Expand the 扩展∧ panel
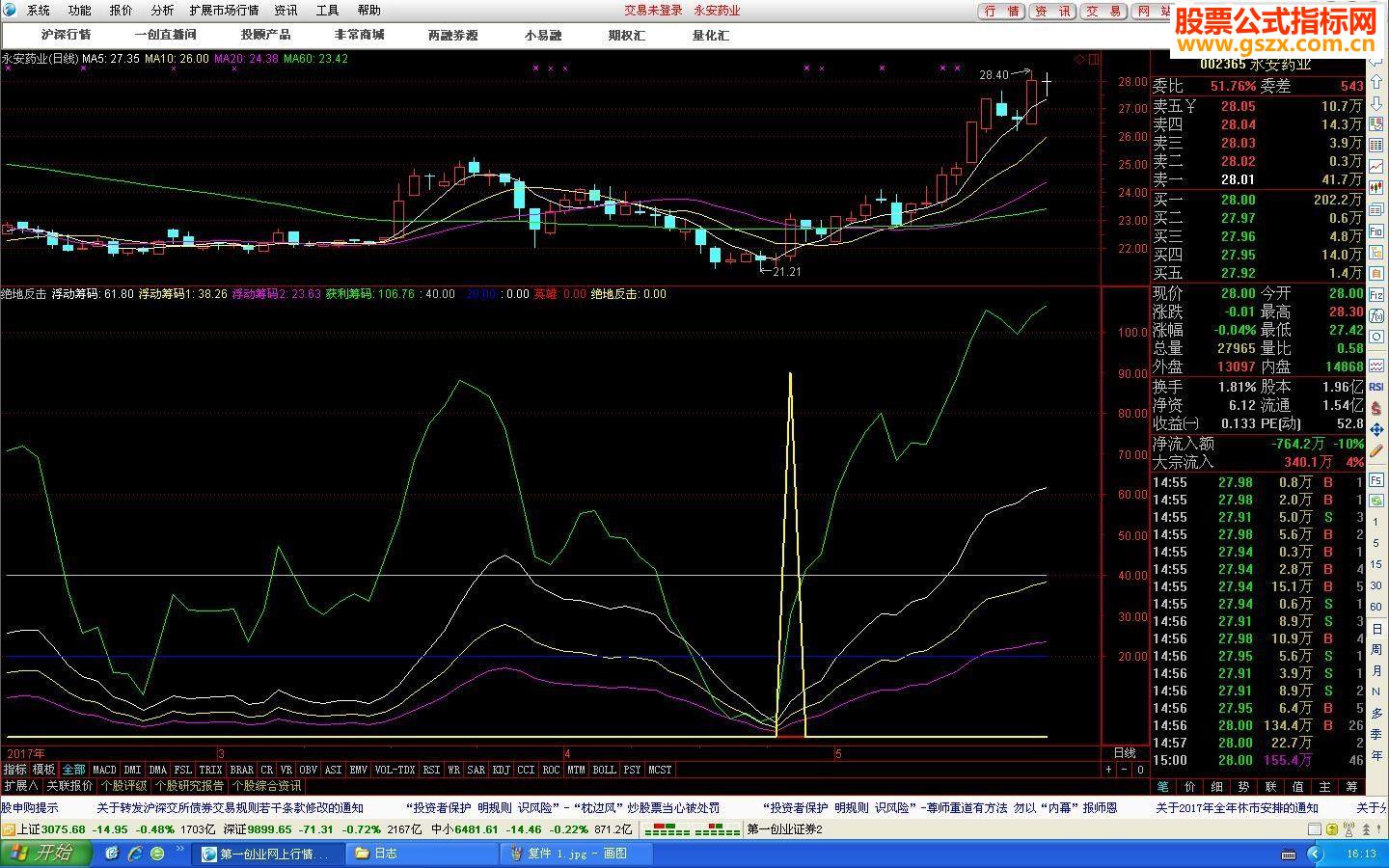This screenshot has height=868, width=1389. pyautogui.click(x=20, y=786)
